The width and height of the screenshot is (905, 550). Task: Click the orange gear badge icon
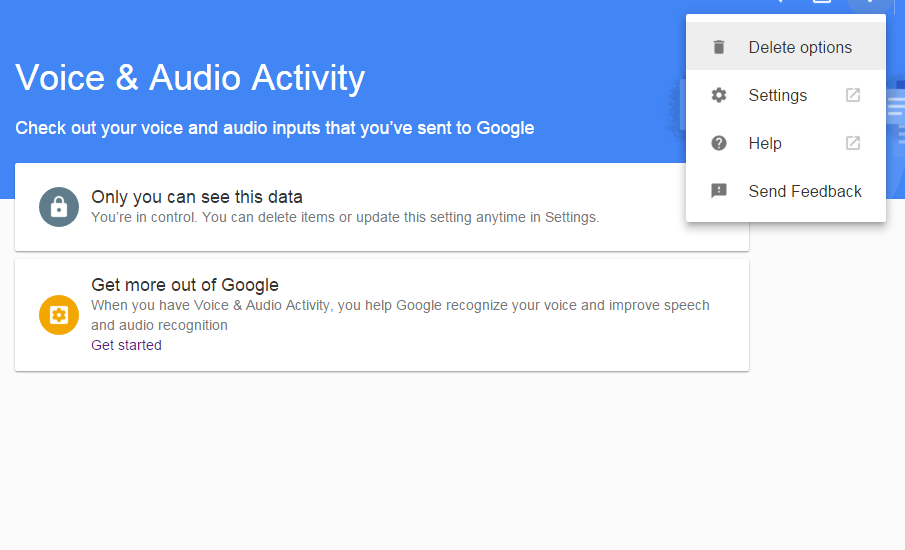pos(59,315)
